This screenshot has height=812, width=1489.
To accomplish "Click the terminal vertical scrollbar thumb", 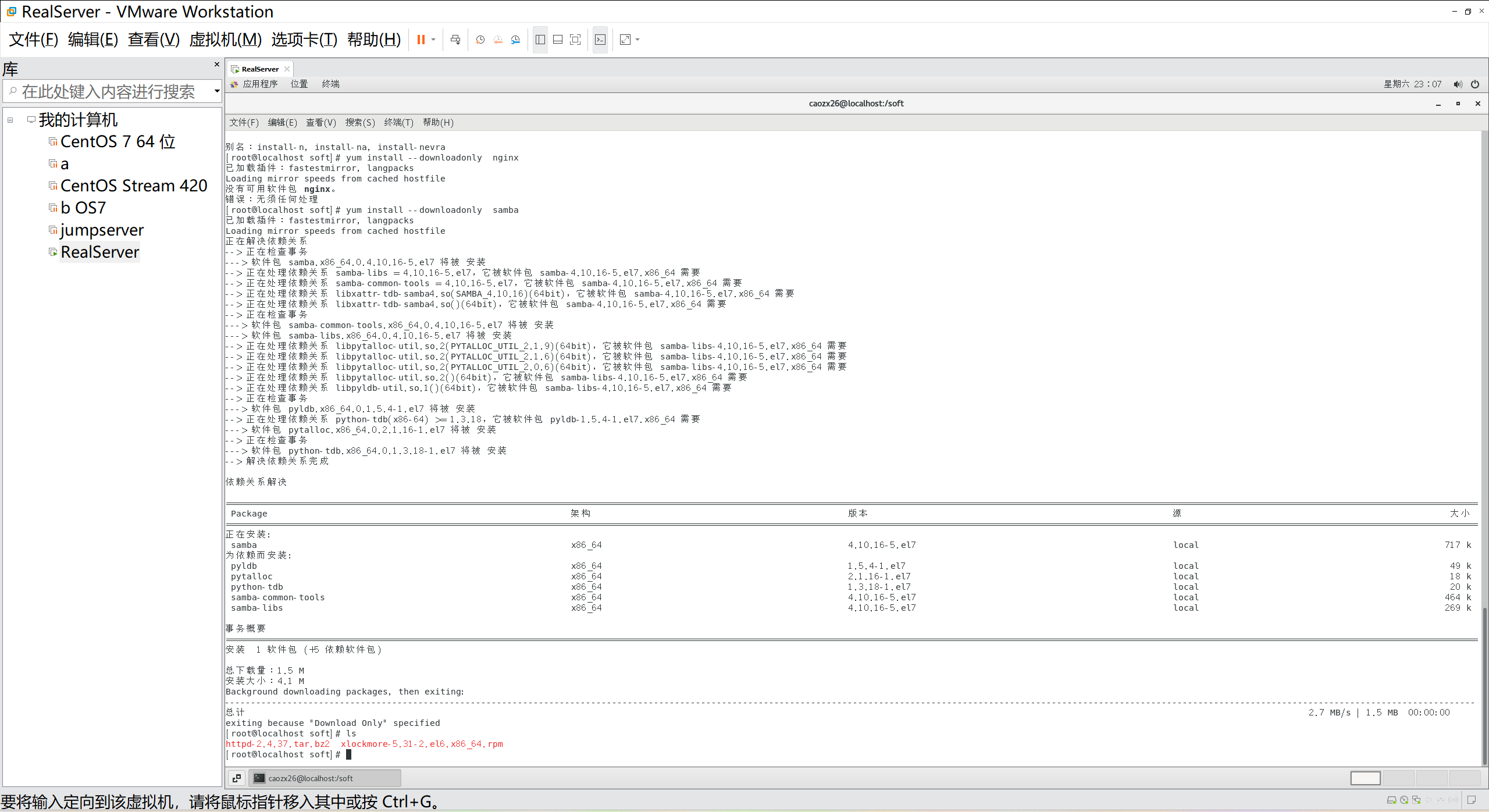I will [x=1484, y=686].
